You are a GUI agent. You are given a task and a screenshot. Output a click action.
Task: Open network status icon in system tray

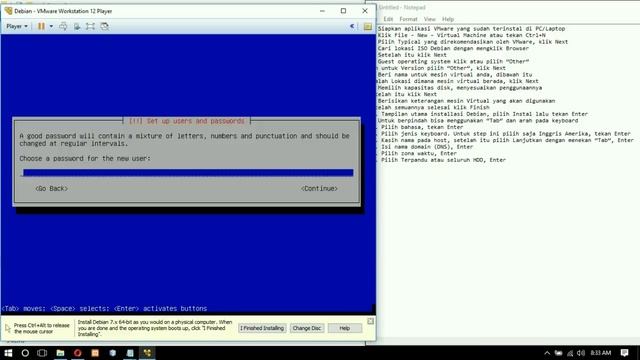[x=570, y=353]
